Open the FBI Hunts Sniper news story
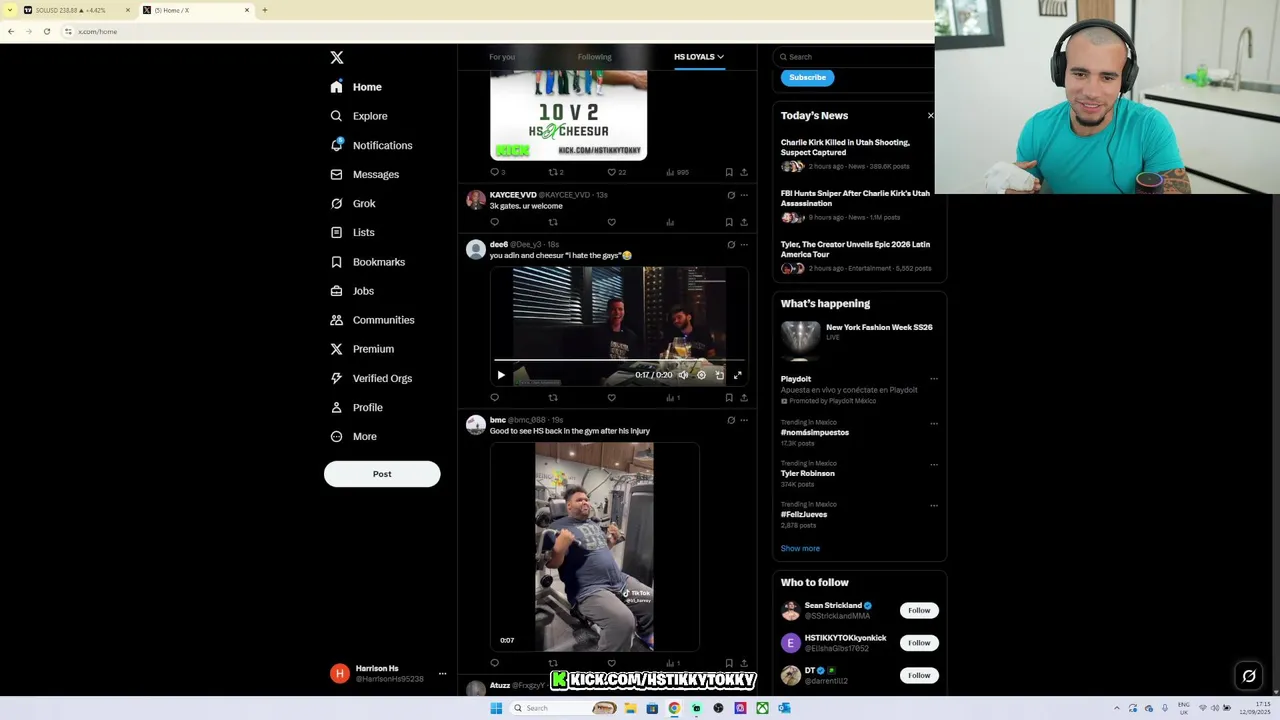Viewport: 1280px width, 720px height. coord(855,198)
